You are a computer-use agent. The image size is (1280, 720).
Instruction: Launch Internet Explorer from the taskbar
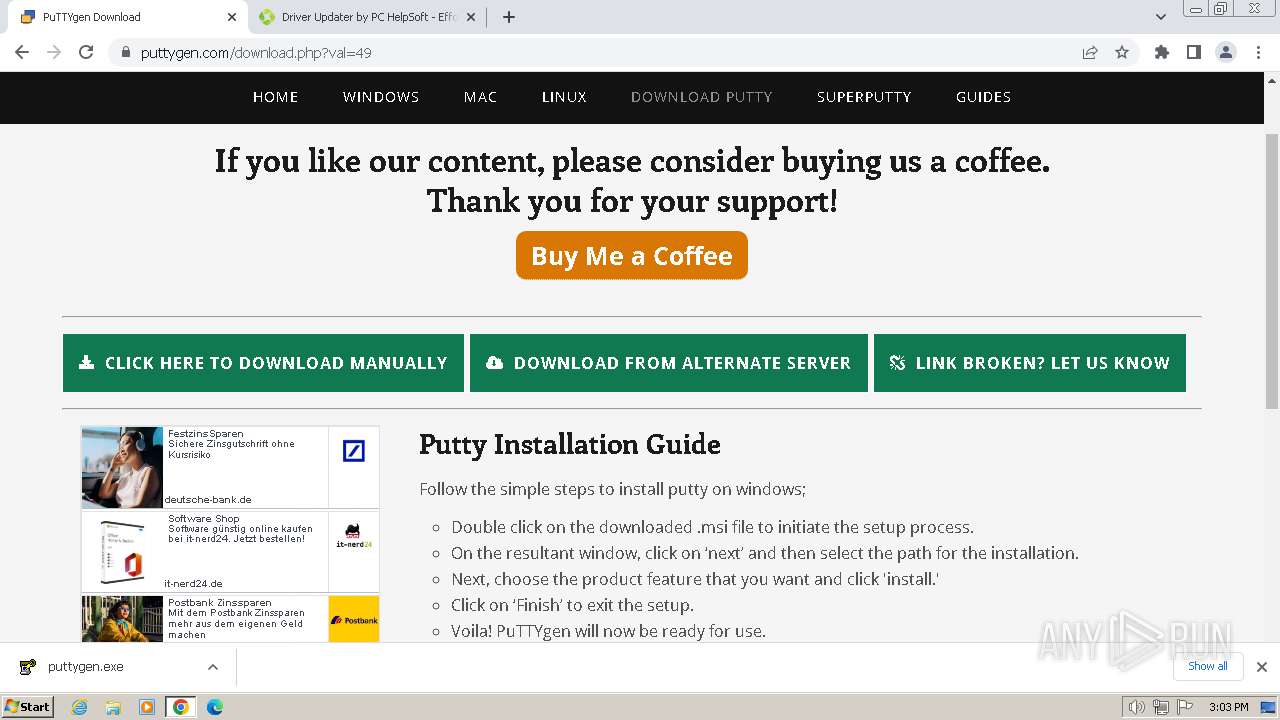point(79,707)
